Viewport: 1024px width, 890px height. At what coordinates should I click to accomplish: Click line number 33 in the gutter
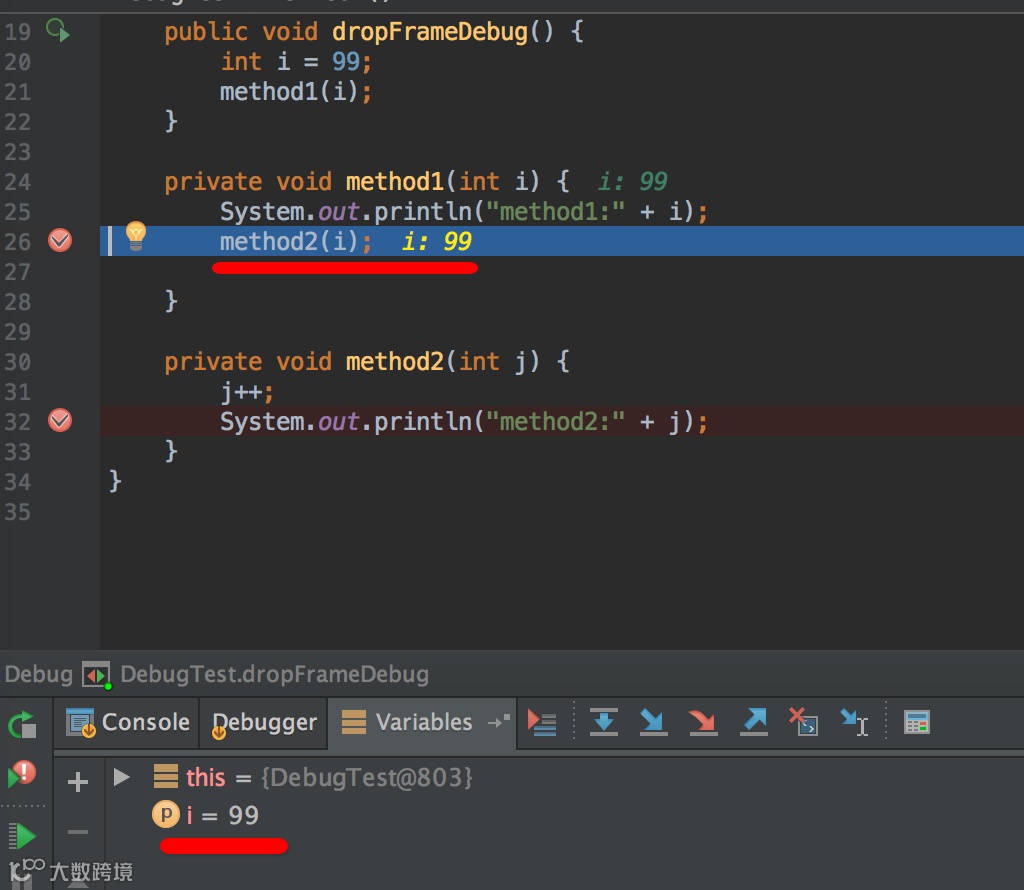click(x=18, y=452)
